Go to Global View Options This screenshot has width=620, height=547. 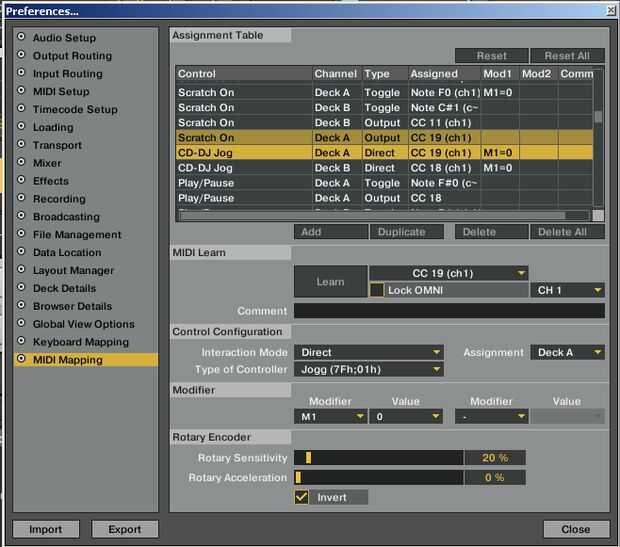(x=83, y=324)
